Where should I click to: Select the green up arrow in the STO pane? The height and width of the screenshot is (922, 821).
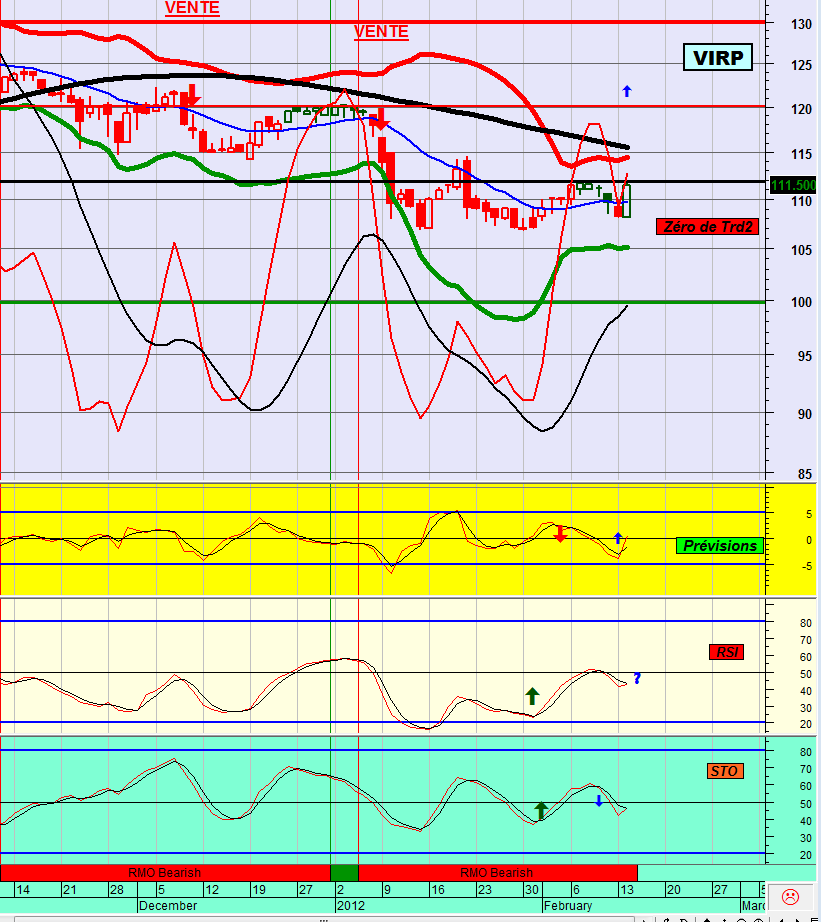click(x=541, y=810)
